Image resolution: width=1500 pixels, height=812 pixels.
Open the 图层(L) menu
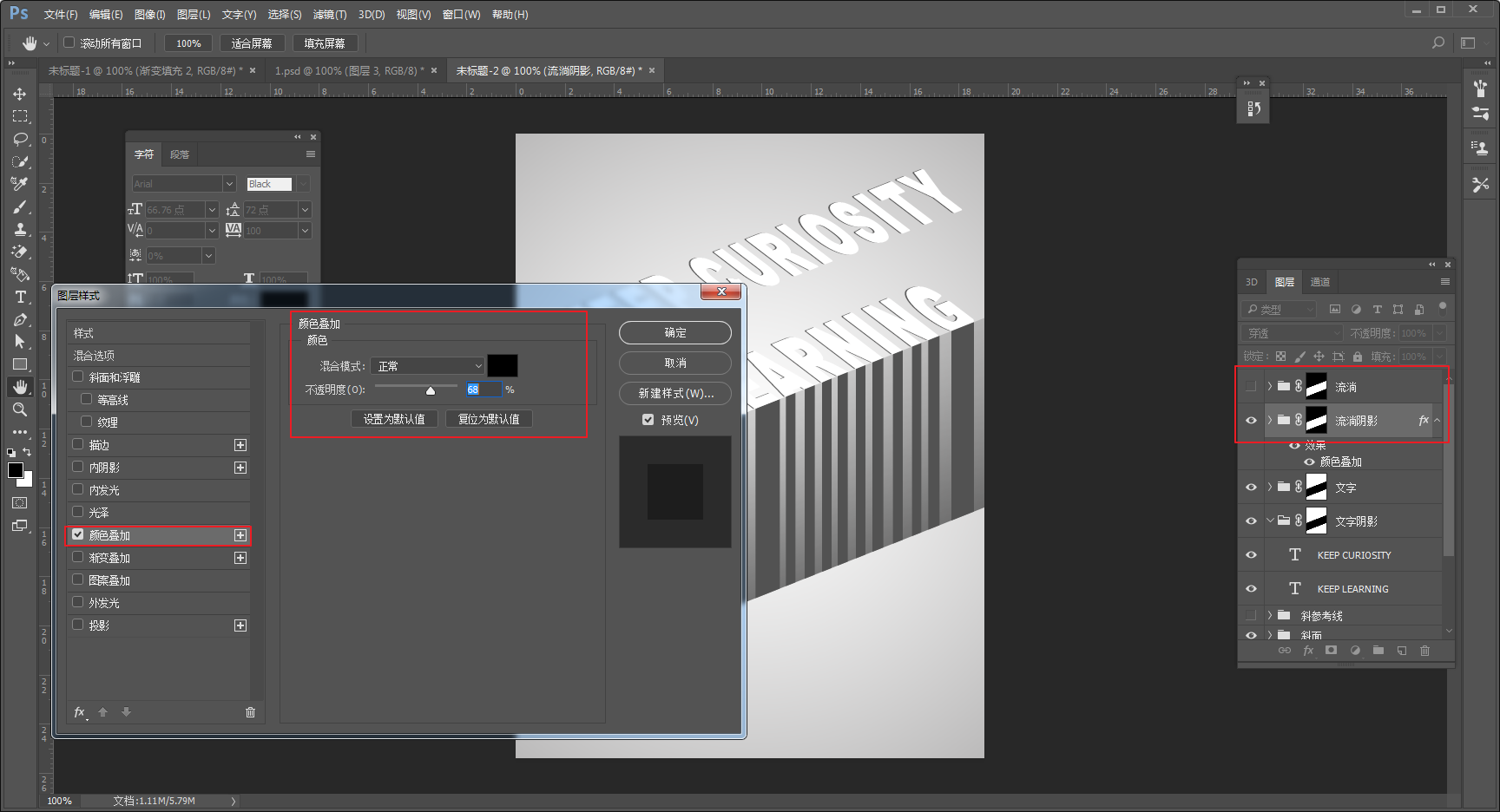tap(194, 15)
